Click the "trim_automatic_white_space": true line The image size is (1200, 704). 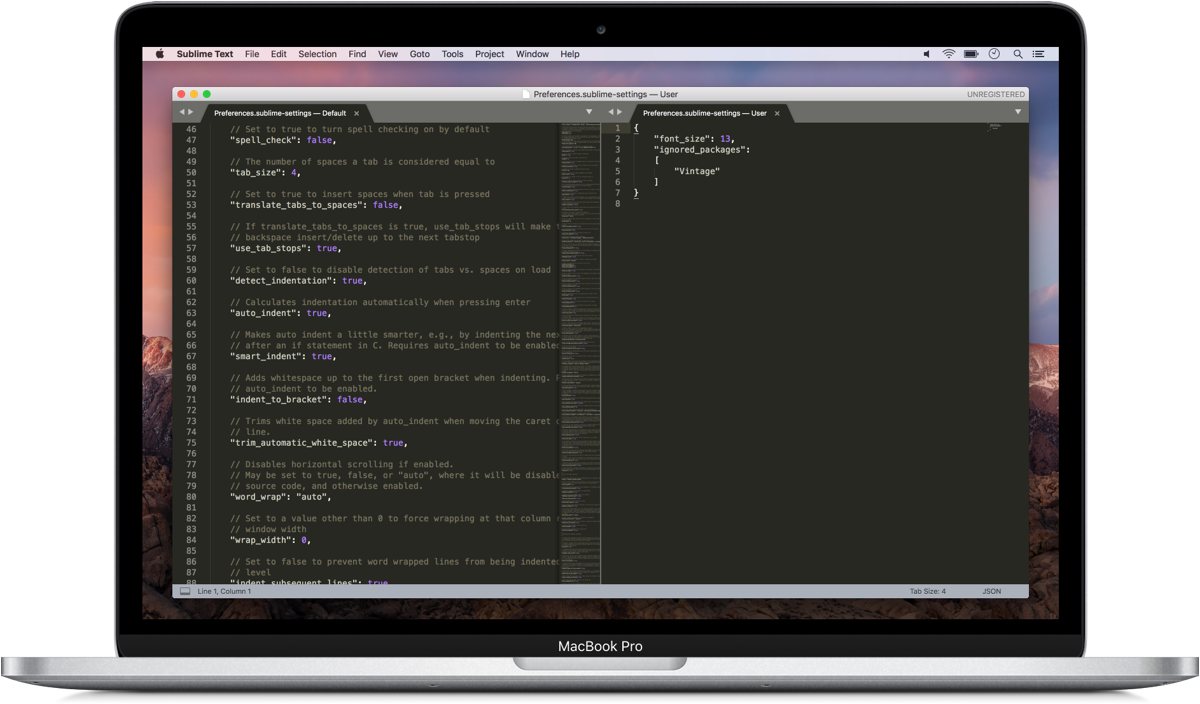pyautogui.click(x=319, y=442)
